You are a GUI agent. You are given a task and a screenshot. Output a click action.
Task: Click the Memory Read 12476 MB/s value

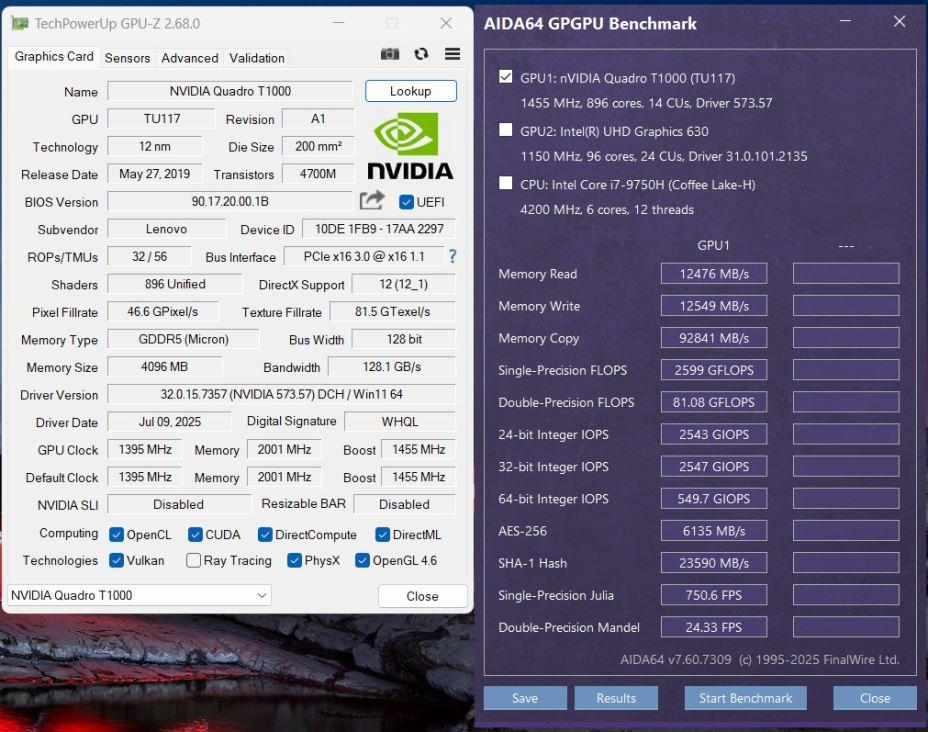[x=714, y=273]
